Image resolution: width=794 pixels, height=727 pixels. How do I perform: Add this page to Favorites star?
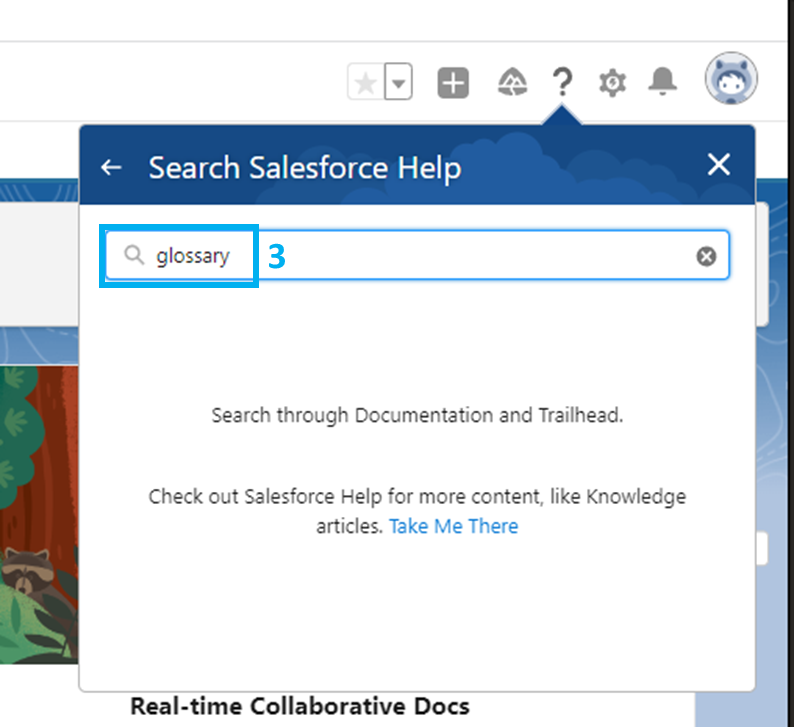pyautogui.click(x=366, y=82)
